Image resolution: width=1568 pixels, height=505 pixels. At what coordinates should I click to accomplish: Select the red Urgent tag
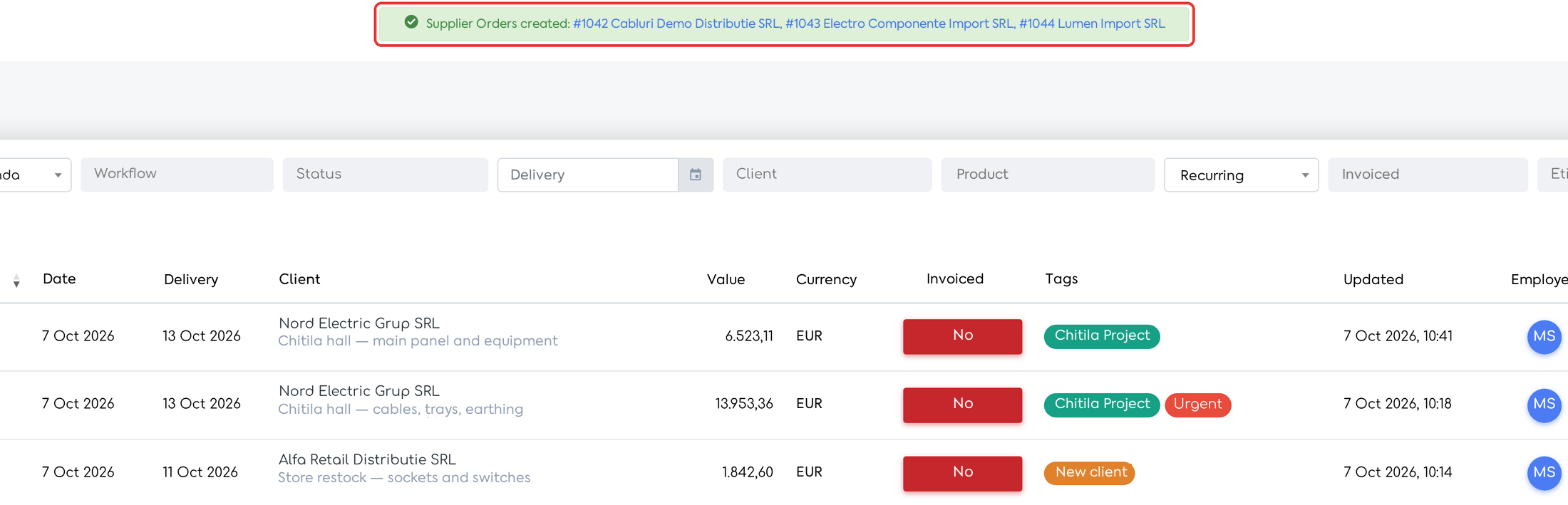pos(1197,405)
